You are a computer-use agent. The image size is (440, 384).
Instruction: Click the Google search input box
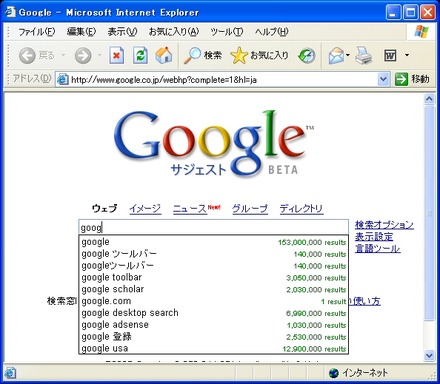(213, 227)
